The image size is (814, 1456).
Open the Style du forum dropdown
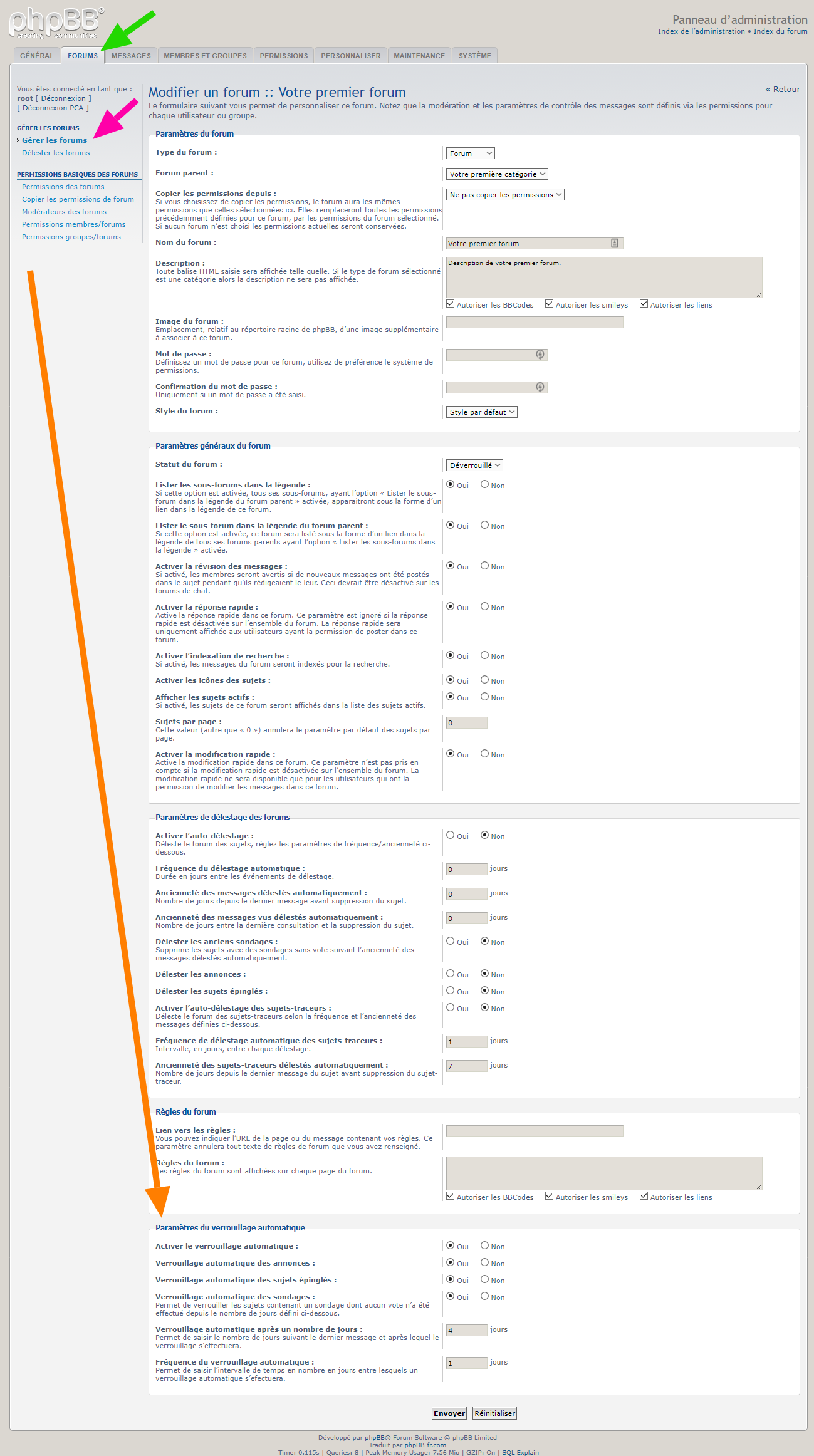click(x=481, y=412)
